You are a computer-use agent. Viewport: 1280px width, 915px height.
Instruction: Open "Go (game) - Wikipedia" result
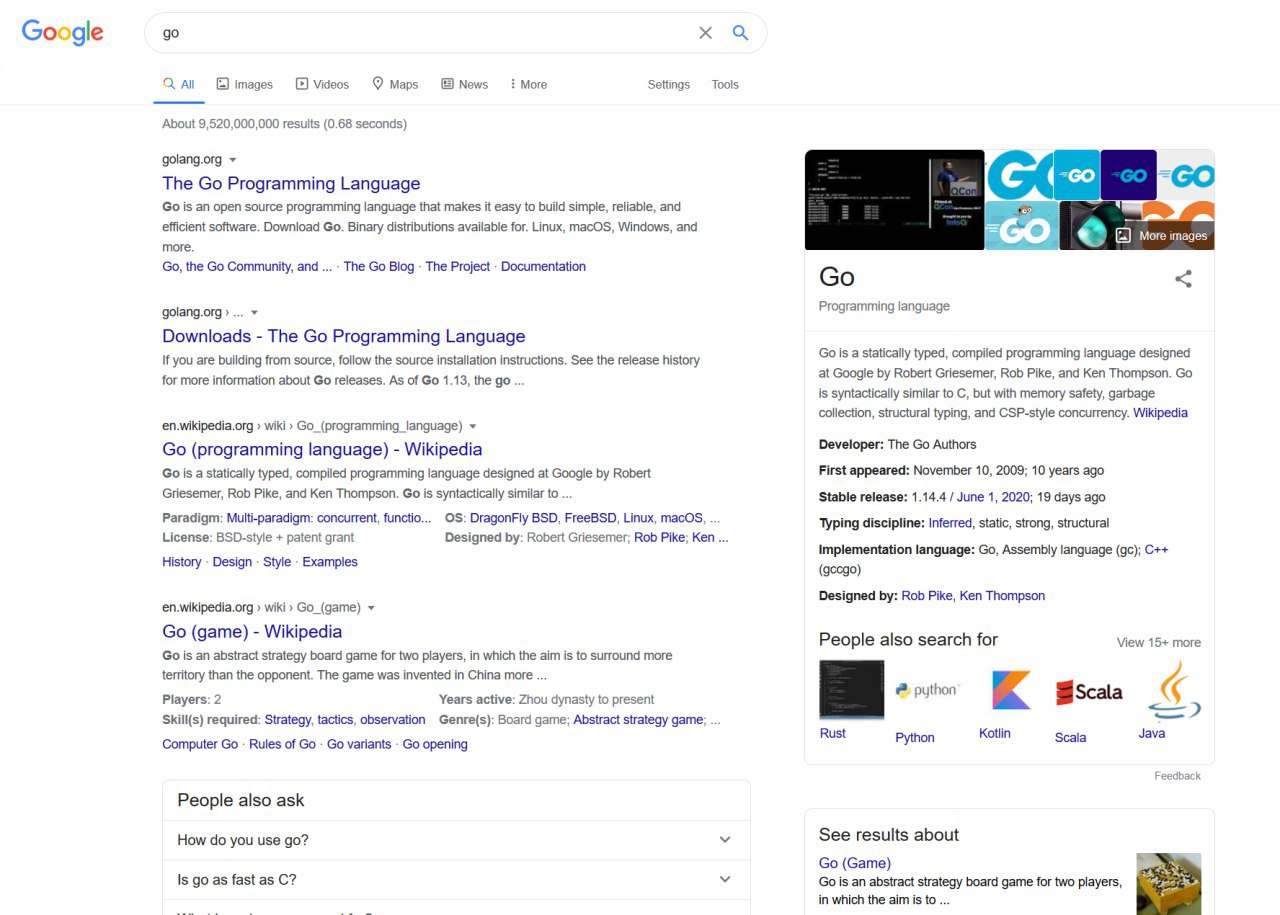coord(252,631)
